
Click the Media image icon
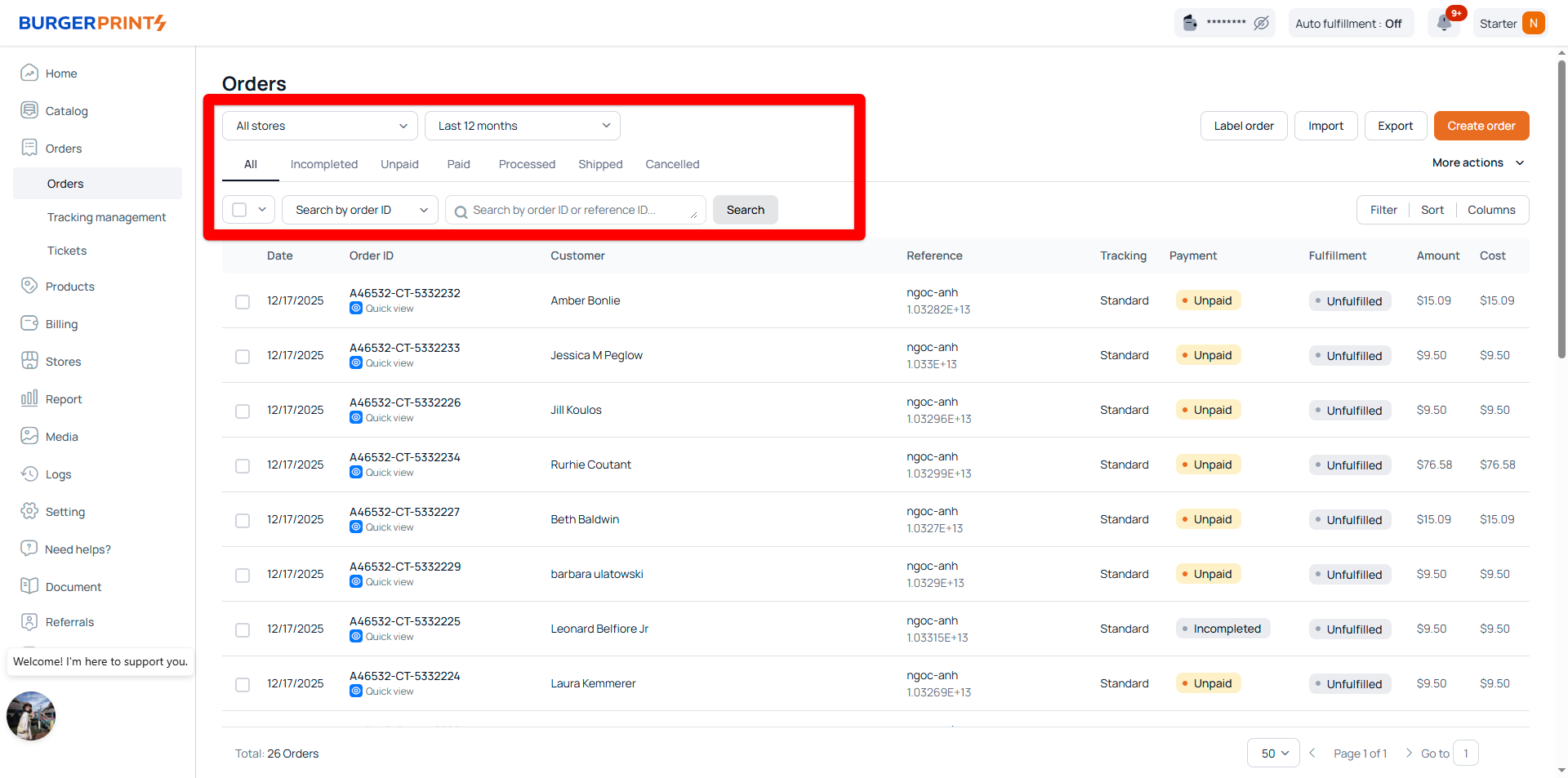pos(29,436)
